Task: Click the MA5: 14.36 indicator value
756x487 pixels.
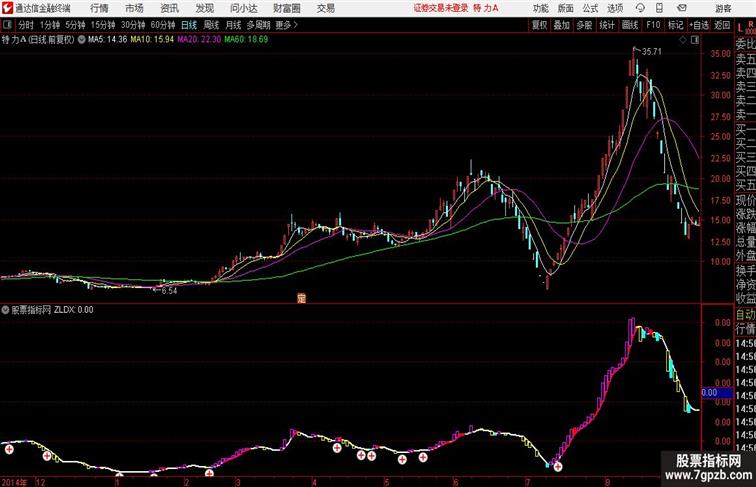Action: tap(108, 40)
